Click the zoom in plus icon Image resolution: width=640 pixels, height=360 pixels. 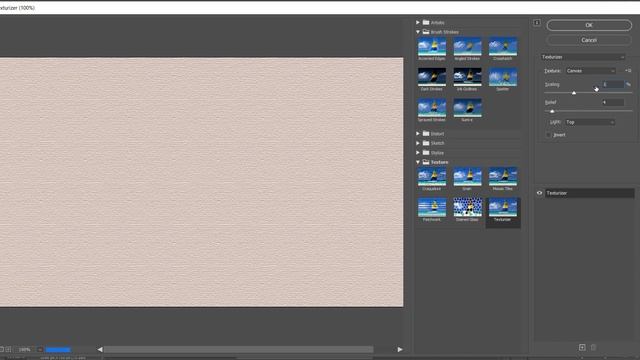(x=8, y=349)
